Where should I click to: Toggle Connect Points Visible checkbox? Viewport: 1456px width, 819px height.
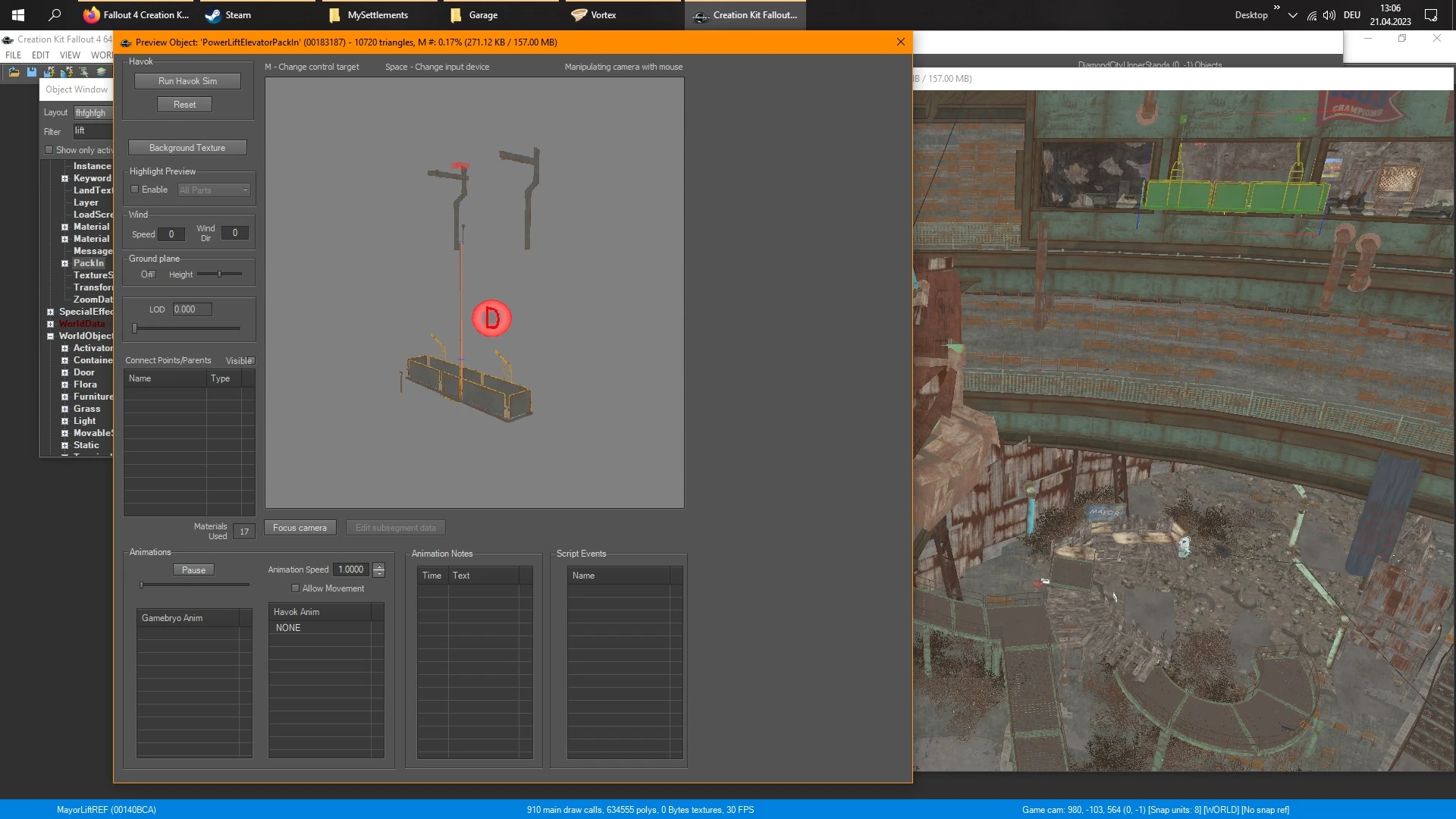[x=251, y=361]
